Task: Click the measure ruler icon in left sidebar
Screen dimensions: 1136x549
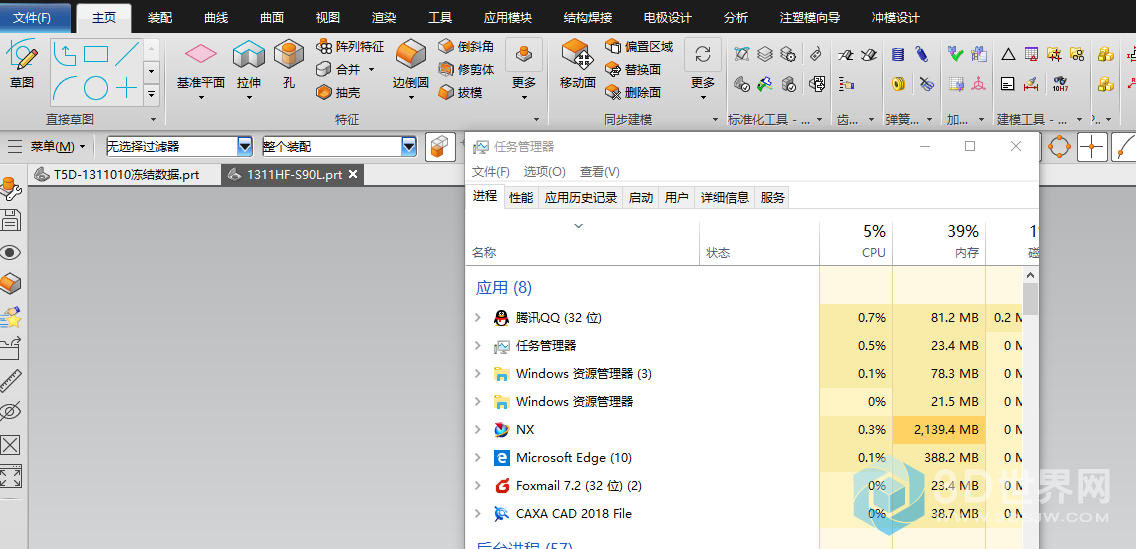Action: (11, 380)
